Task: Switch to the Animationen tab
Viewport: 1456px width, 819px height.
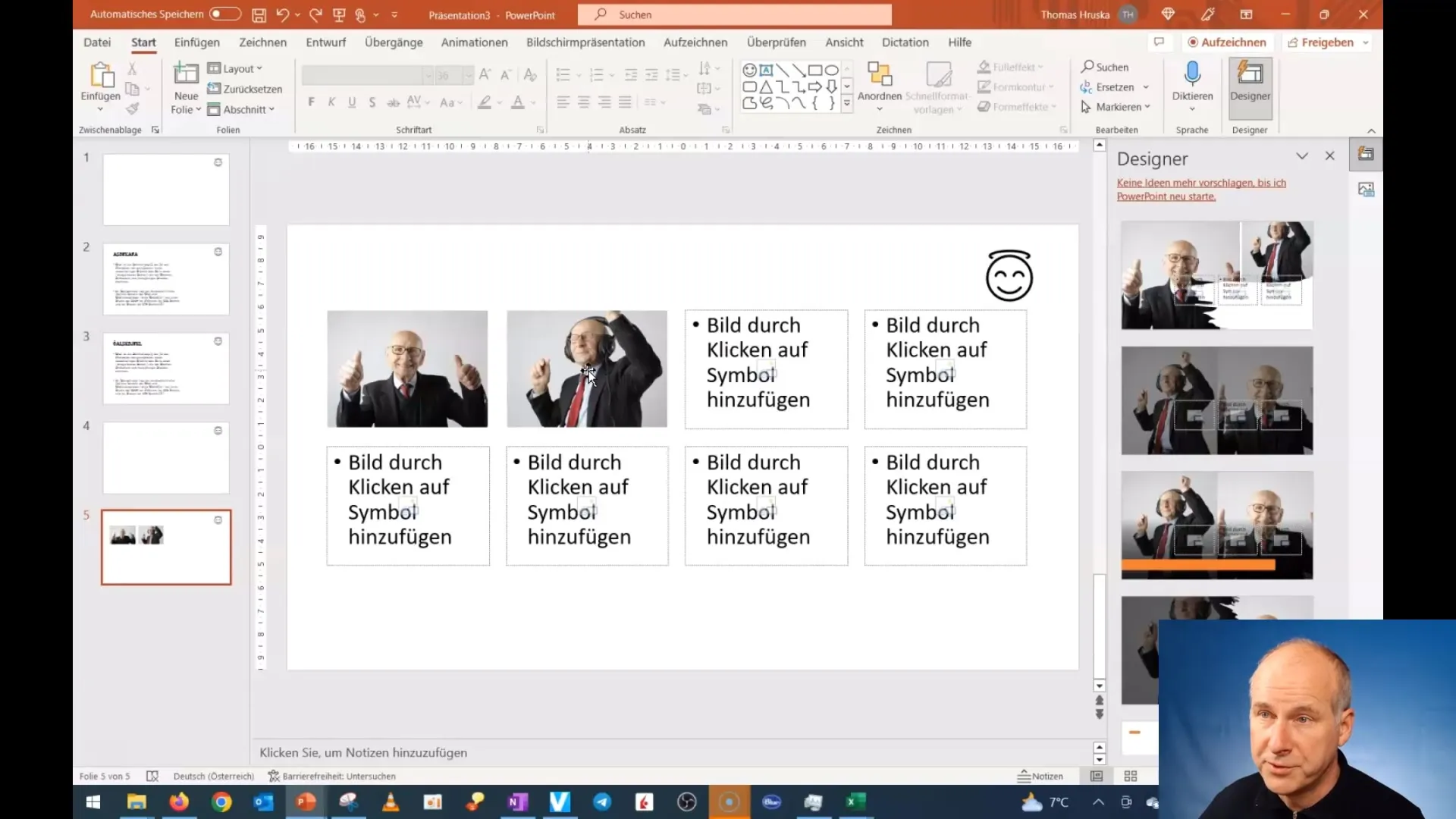Action: (x=475, y=42)
